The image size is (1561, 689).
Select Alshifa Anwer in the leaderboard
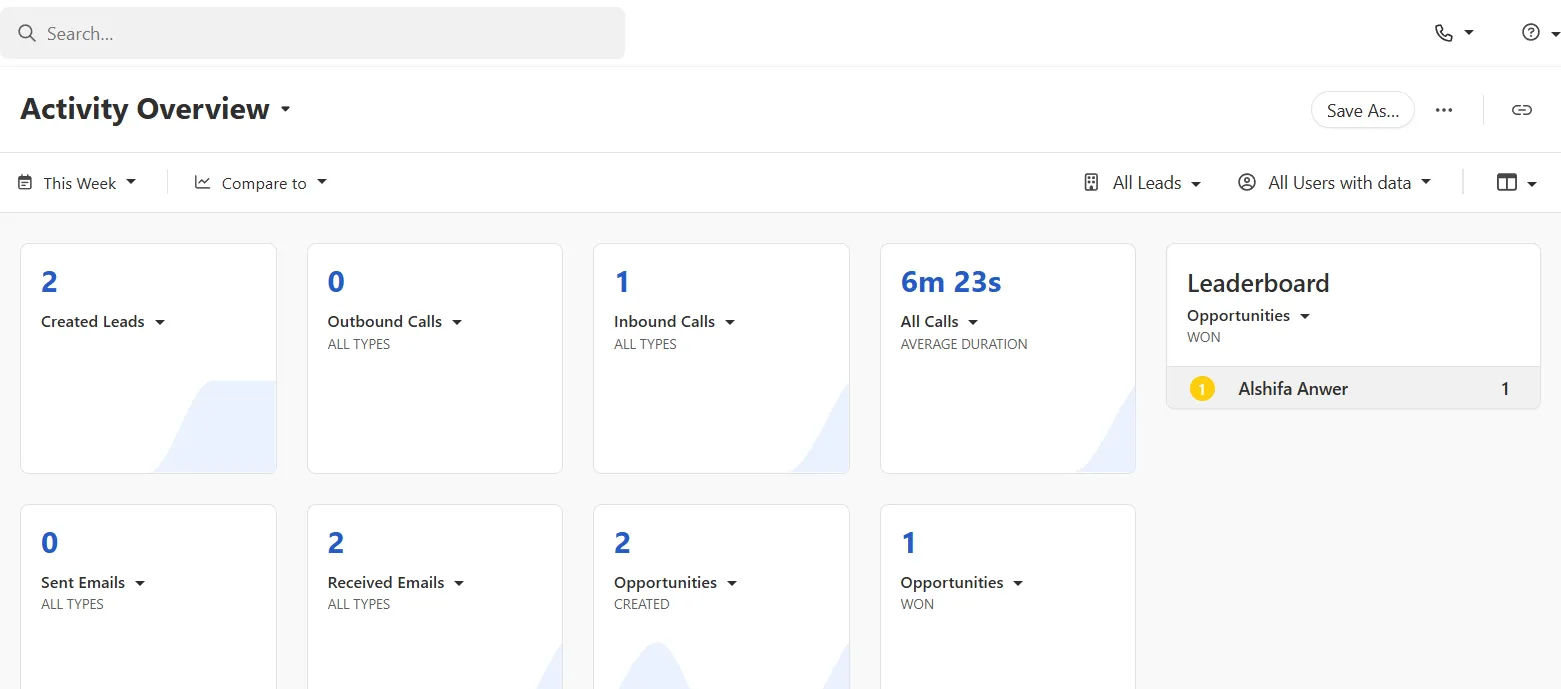(1292, 389)
